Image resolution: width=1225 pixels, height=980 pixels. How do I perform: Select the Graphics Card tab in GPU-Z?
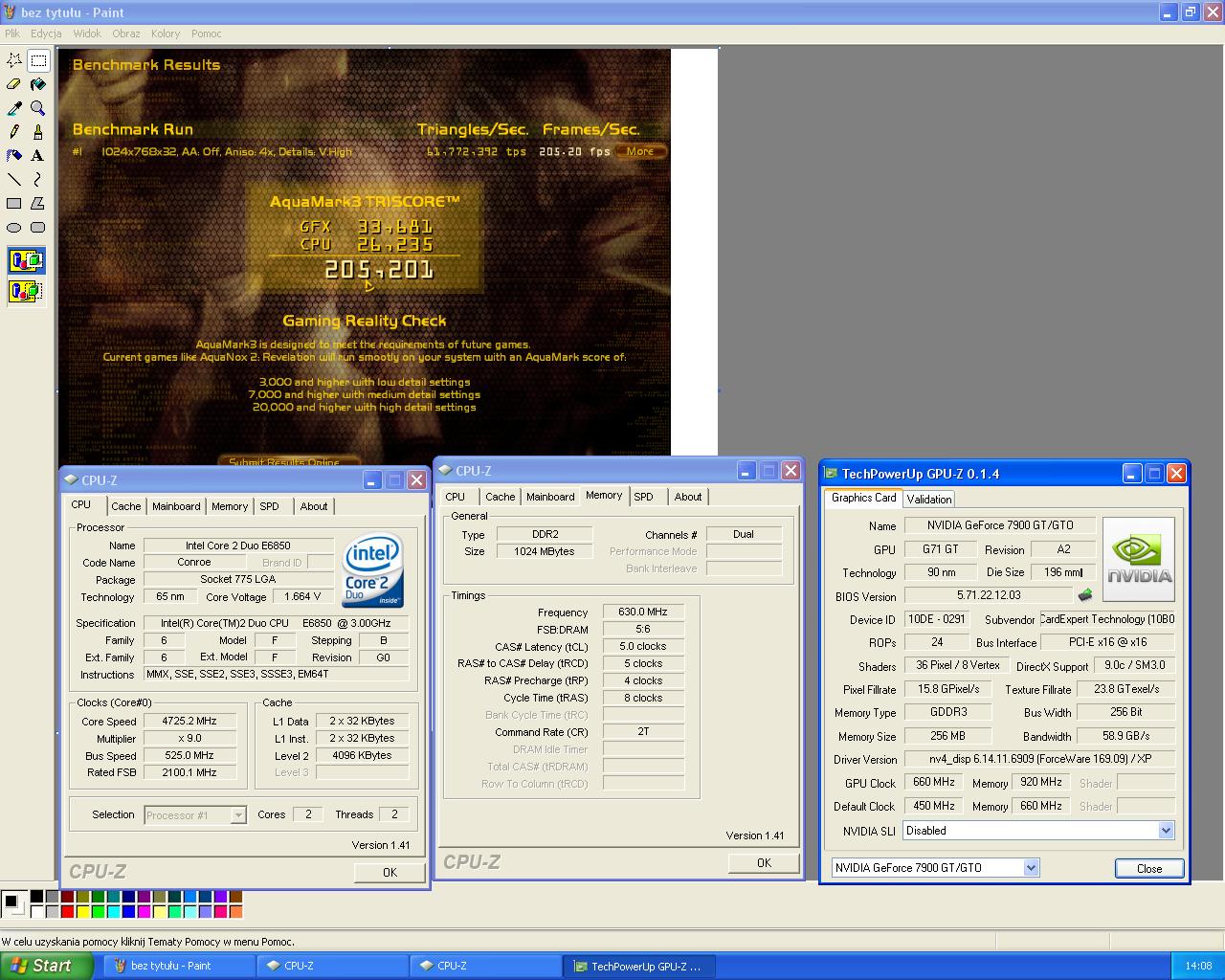click(x=864, y=498)
